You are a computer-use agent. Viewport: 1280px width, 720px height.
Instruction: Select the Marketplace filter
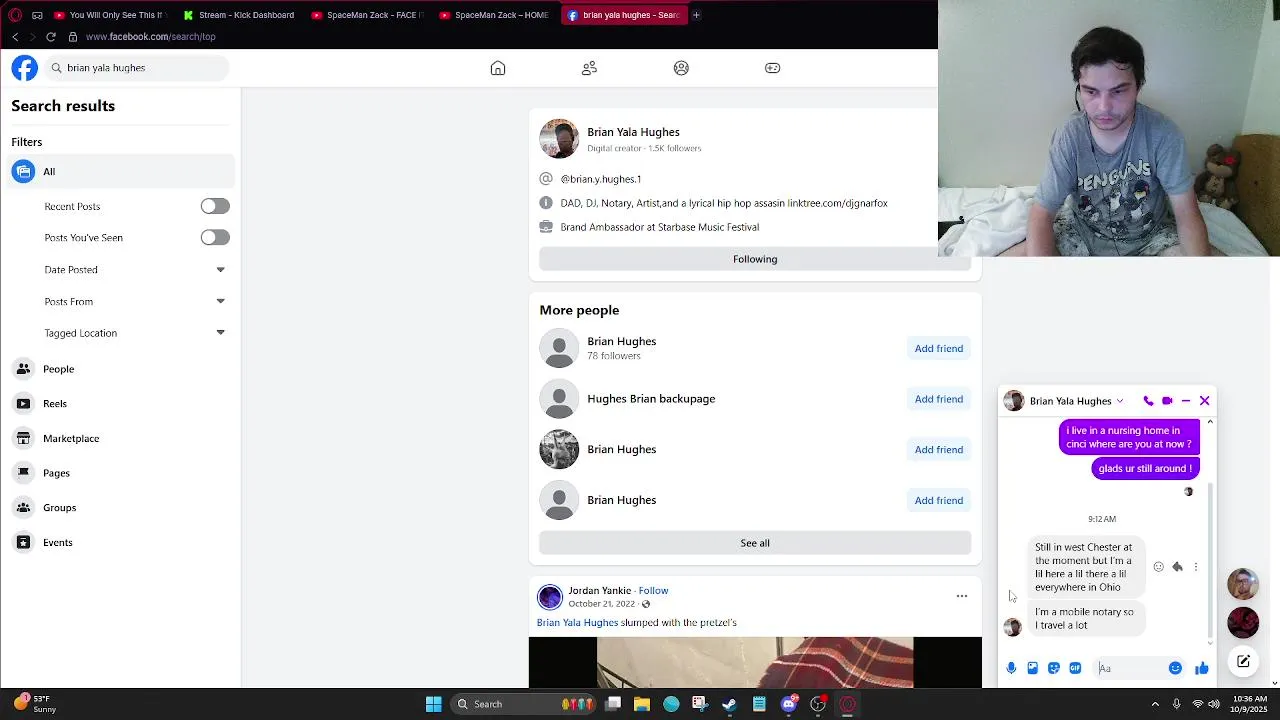click(121, 438)
